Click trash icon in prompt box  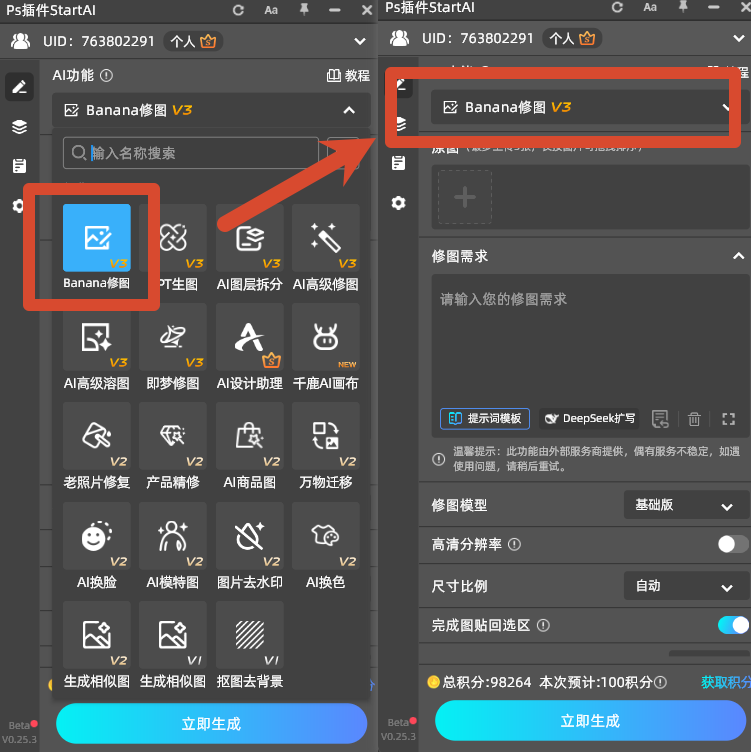(694, 419)
